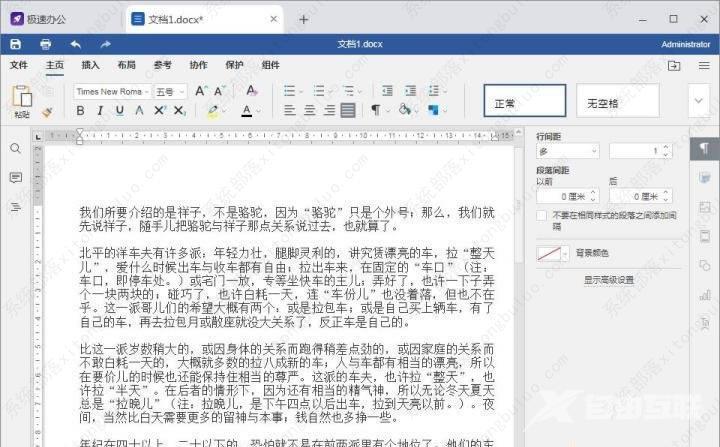
Task: Switch to the 参考 tab
Action: 163,65
